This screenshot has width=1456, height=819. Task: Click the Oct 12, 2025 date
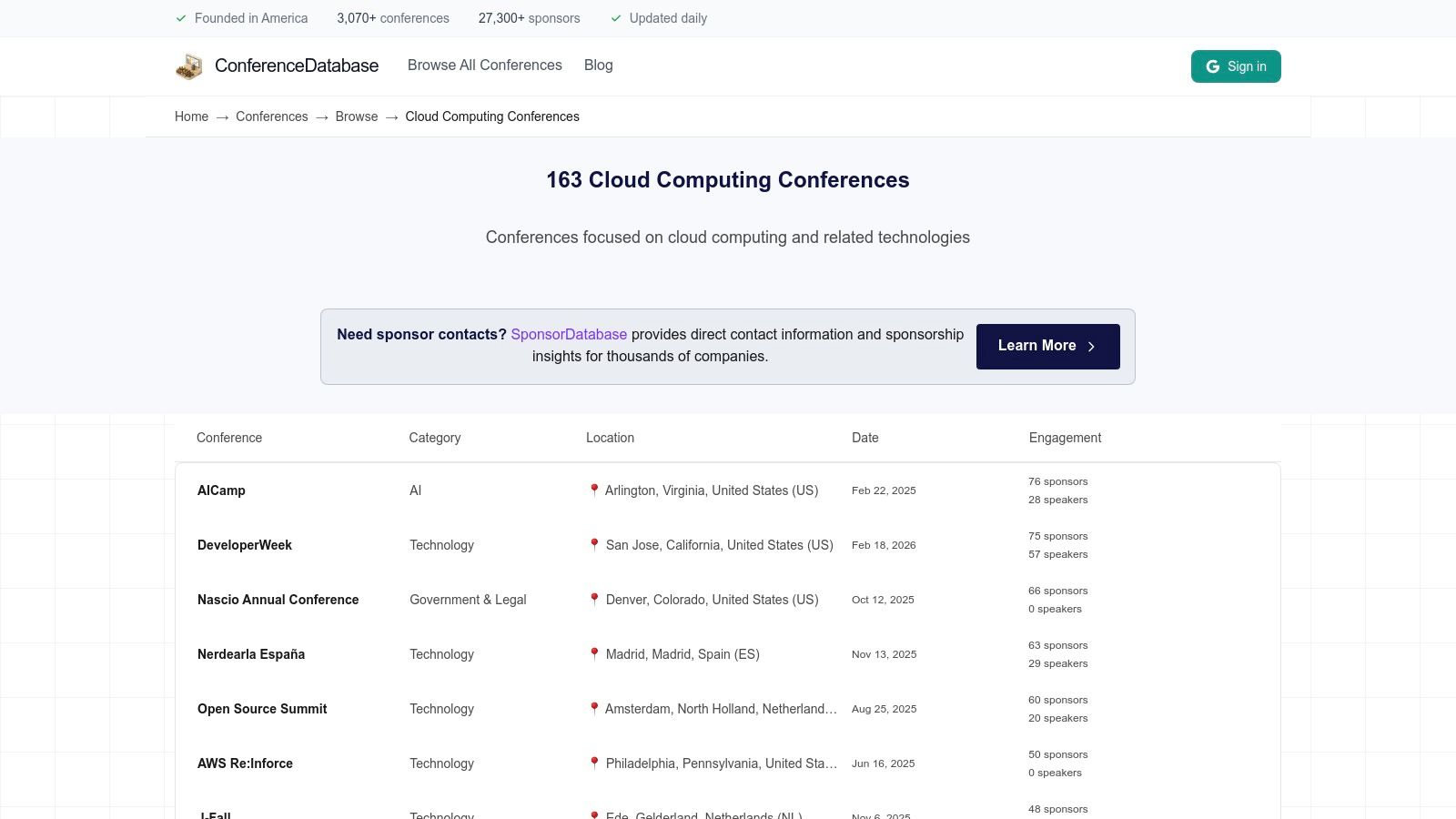tap(883, 600)
